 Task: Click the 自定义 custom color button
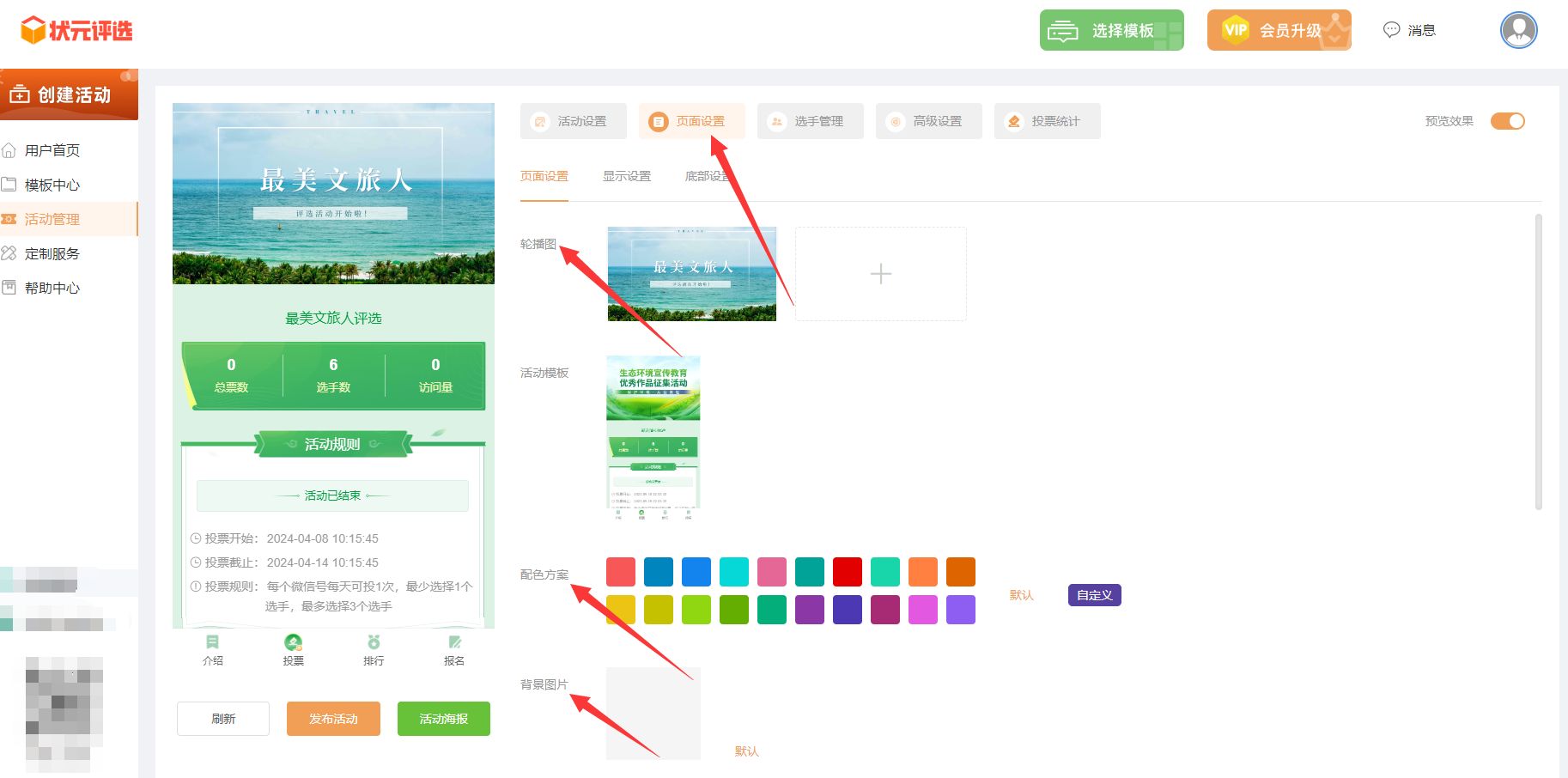coord(1094,595)
